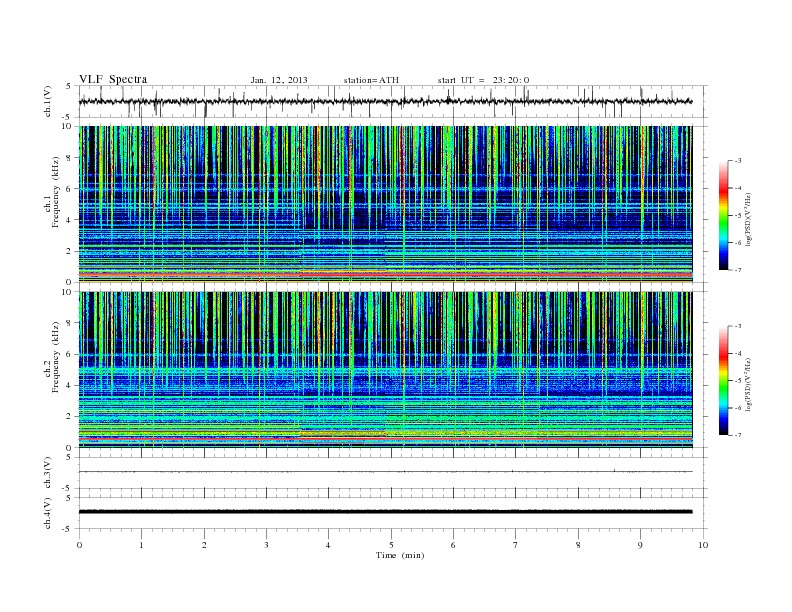Click the ch.1 color bar "log(PSD)(V²/Hz)" label

pyautogui.click(x=749, y=219)
